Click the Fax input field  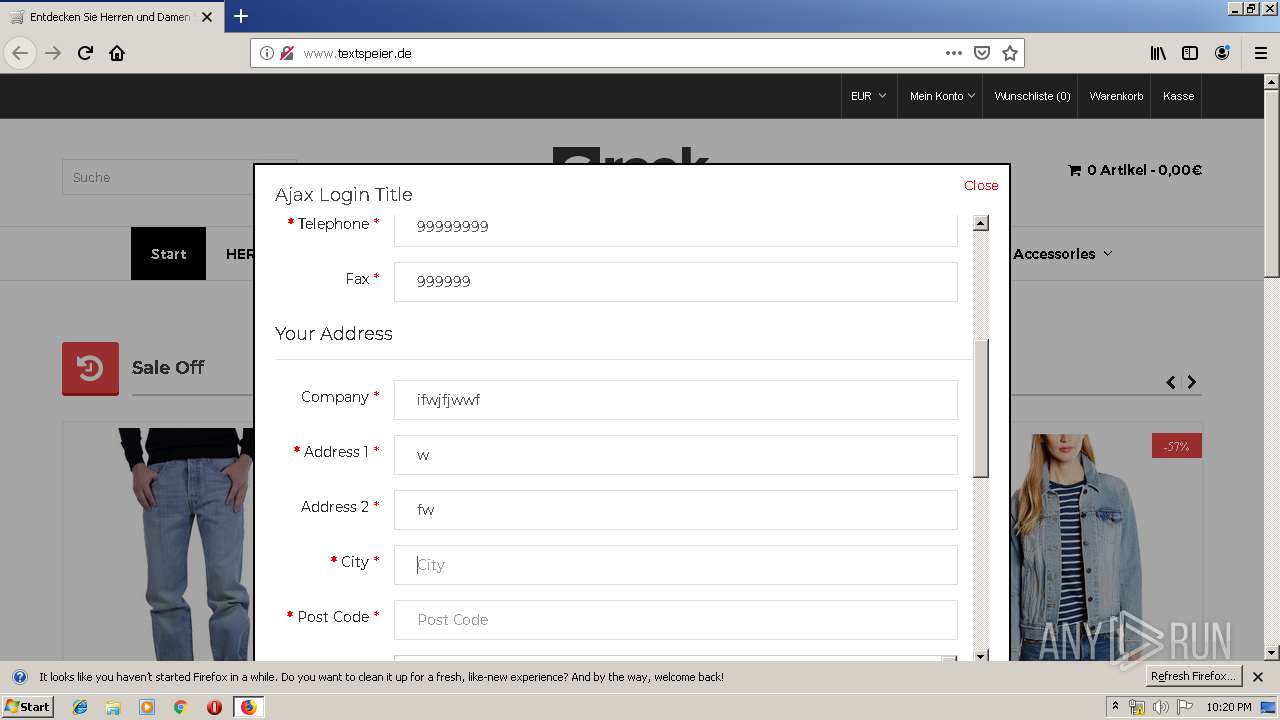(676, 281)
